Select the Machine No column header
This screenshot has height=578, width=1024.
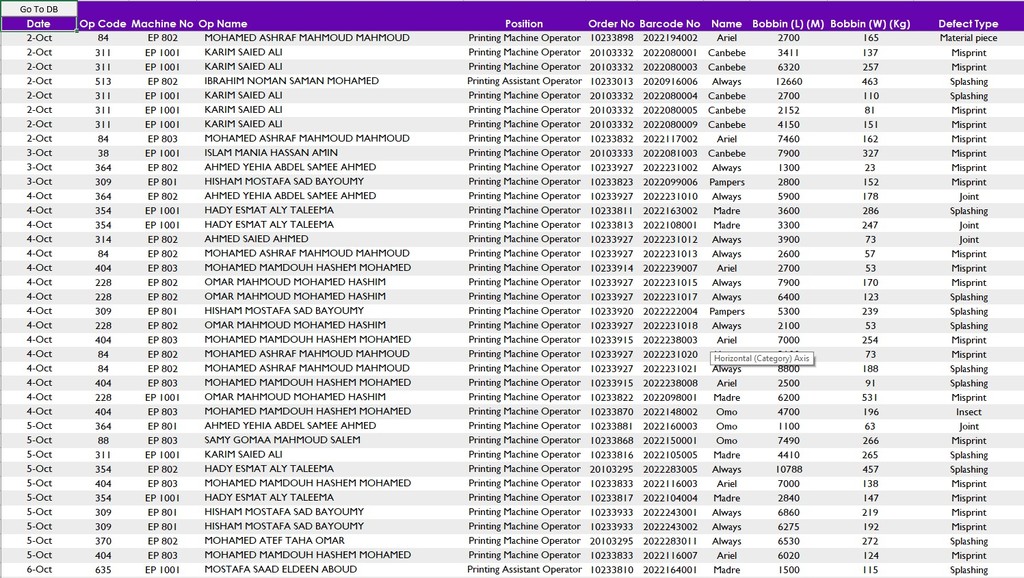point(162,24)
